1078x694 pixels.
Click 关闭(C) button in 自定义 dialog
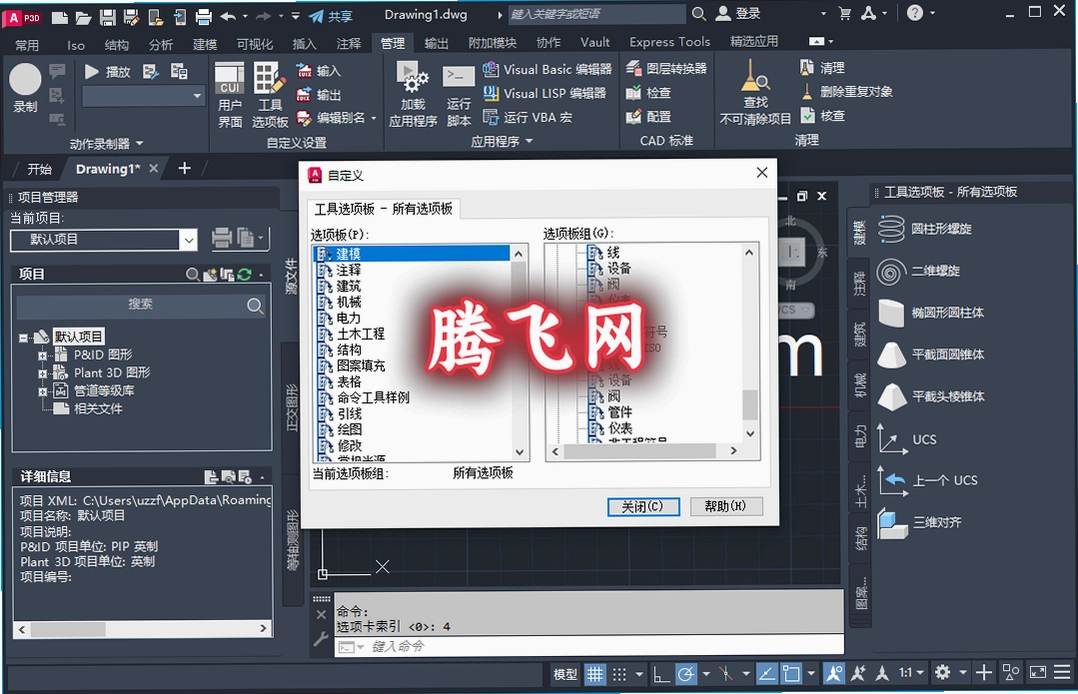click(643, 507)
